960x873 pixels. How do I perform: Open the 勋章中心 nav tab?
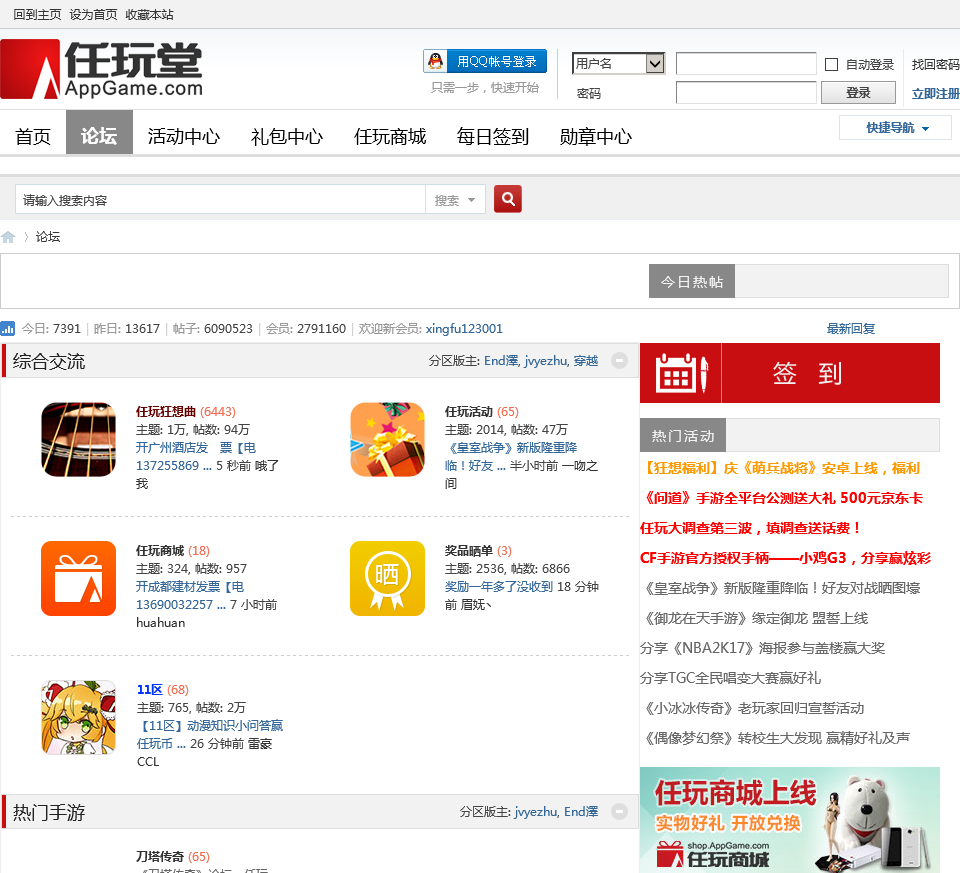(596, 136)
